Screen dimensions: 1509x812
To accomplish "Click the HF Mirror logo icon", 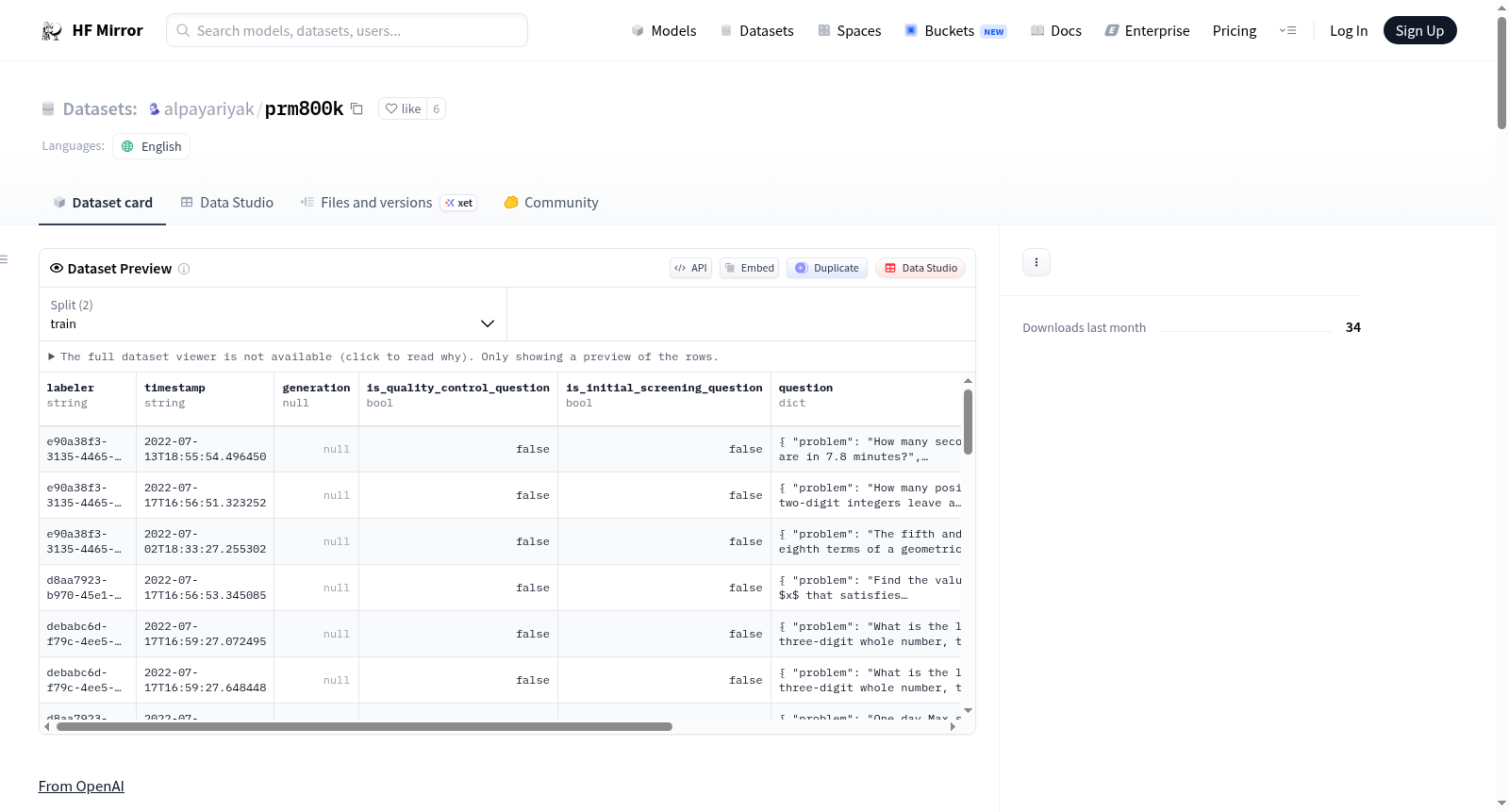I will pyautogui.click(x=52, y=31).
